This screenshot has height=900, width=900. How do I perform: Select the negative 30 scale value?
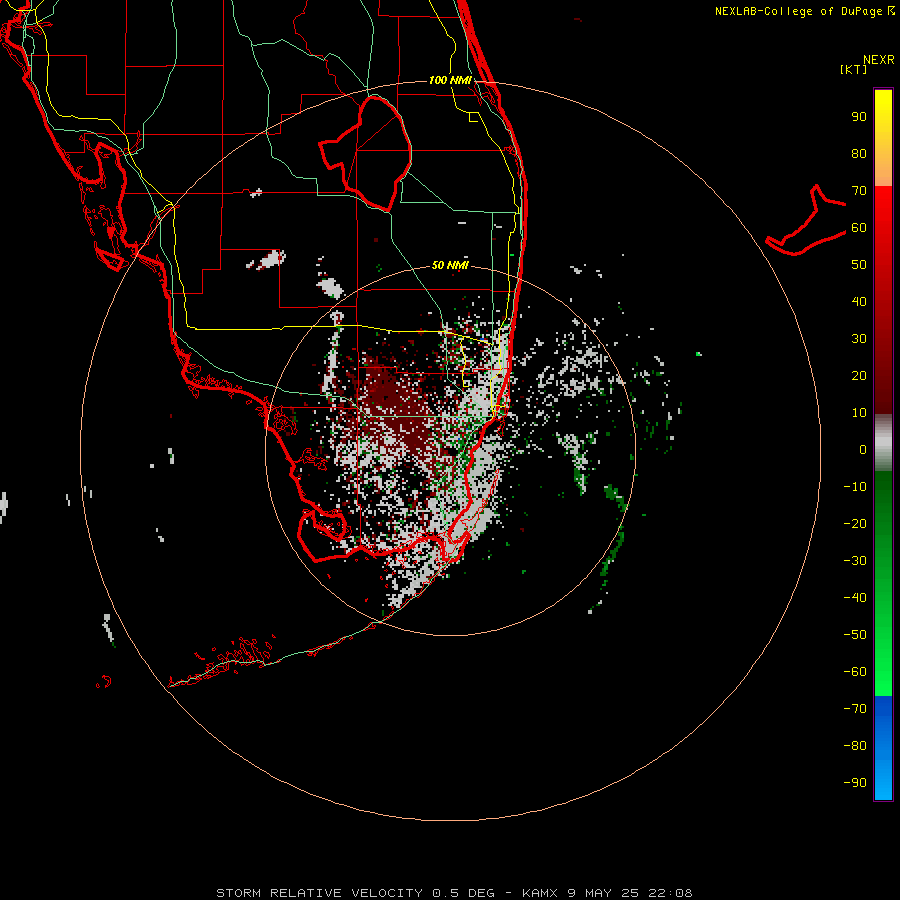pos(855,560)
